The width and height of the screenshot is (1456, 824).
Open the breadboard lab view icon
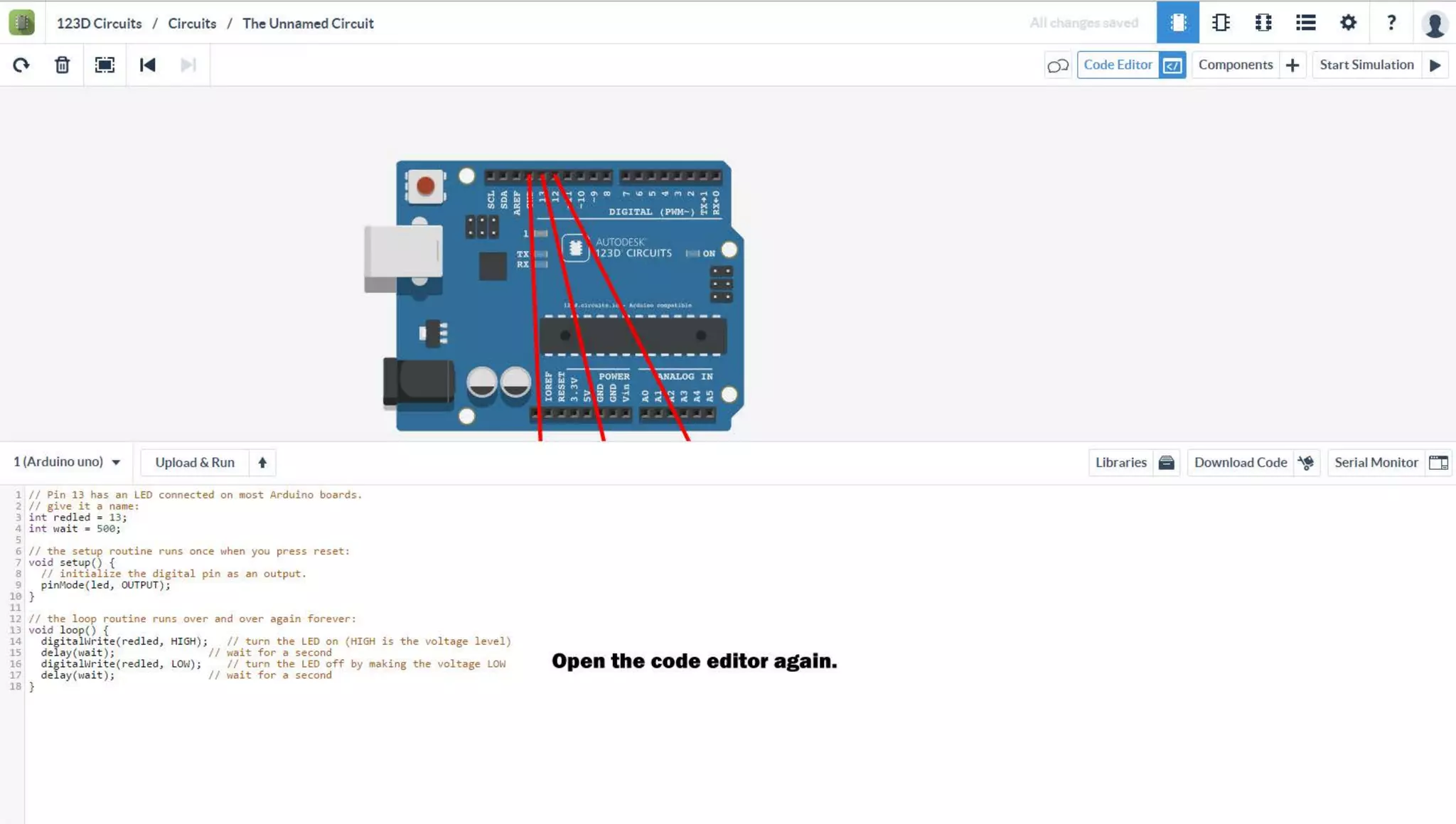pos(1177,23)
